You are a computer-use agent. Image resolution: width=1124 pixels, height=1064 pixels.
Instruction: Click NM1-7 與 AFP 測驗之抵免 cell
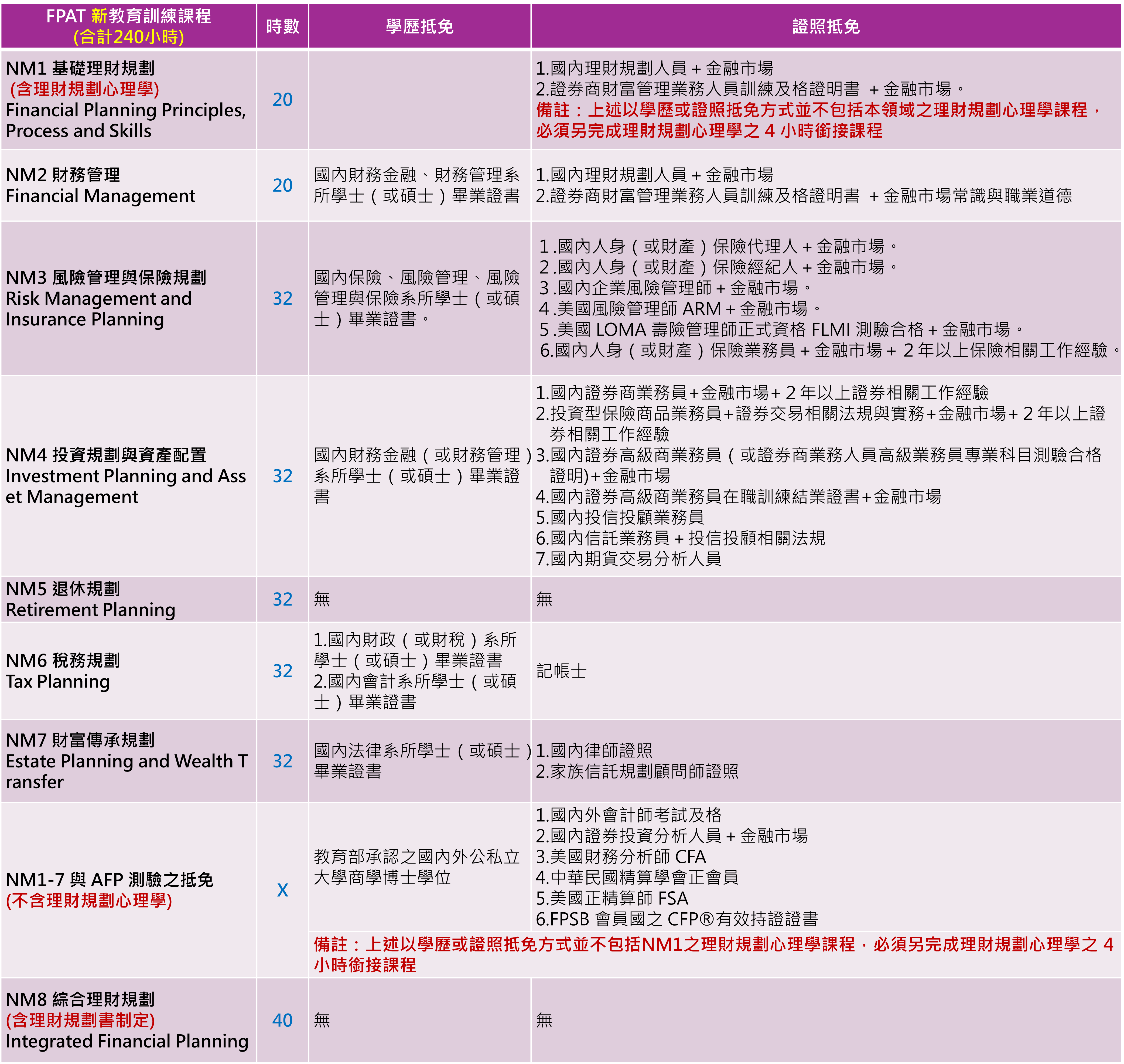[129, 890]
